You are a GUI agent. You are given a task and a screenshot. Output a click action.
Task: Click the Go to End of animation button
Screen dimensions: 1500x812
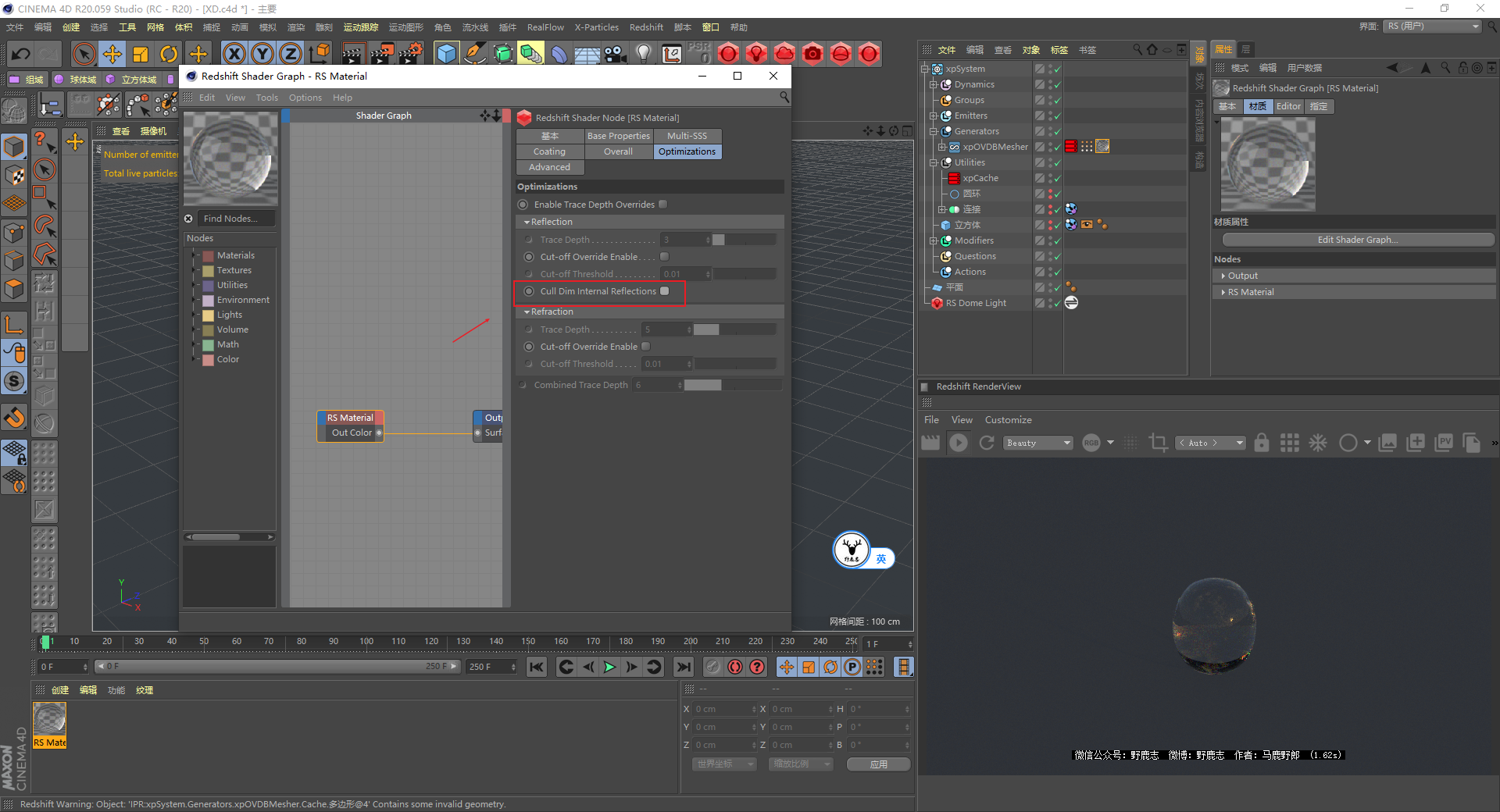pos(684,667)
